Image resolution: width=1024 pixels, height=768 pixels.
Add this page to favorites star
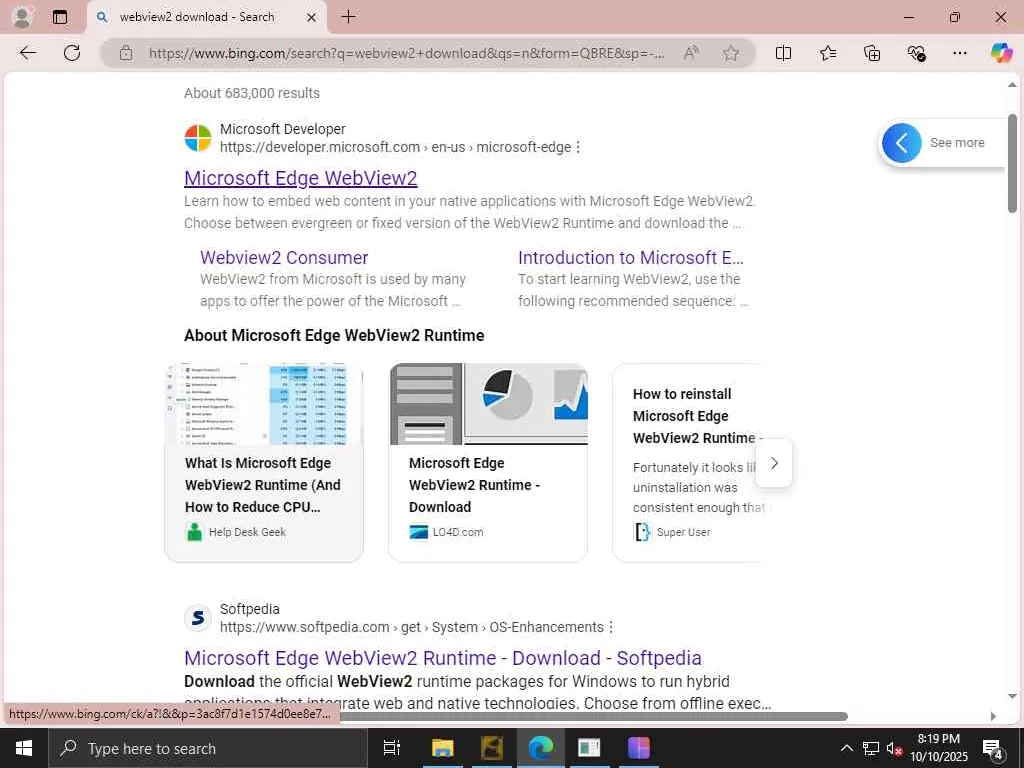tap(731, 54)
